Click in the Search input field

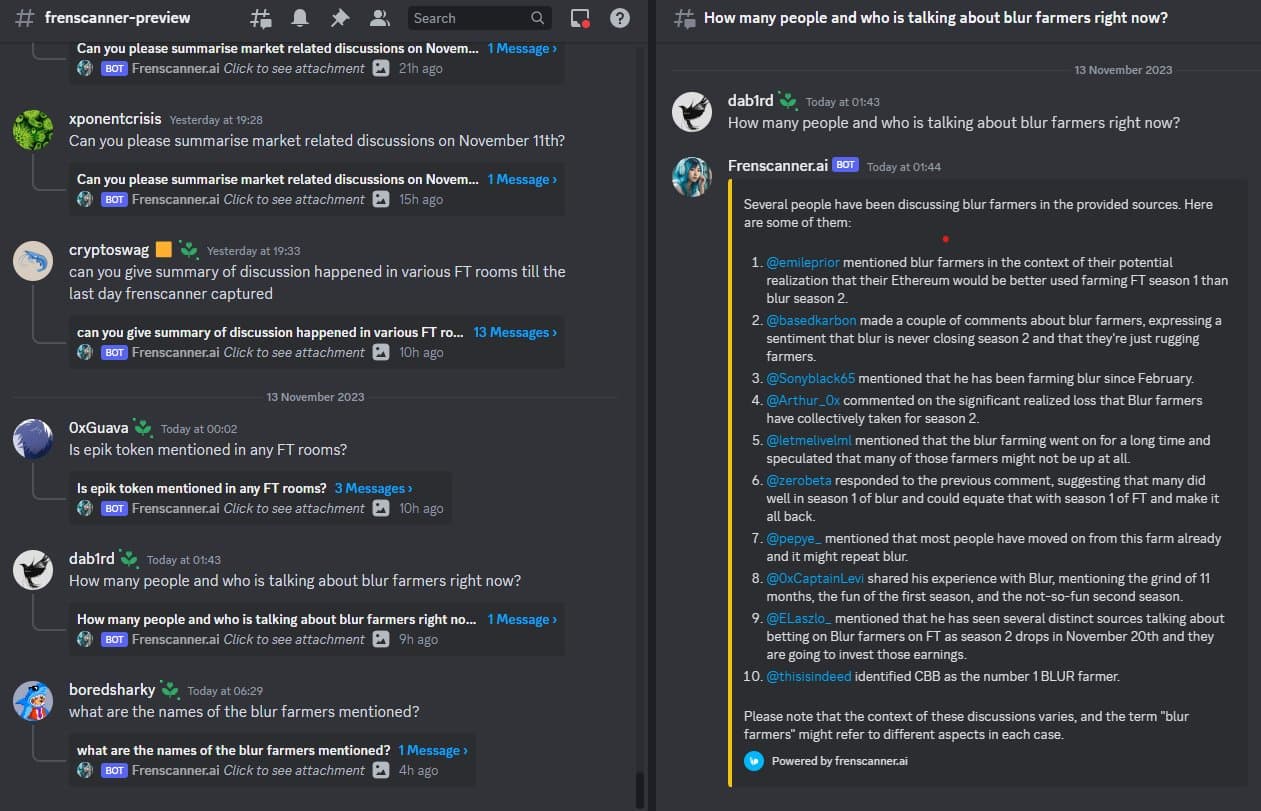tap(480, 18)
